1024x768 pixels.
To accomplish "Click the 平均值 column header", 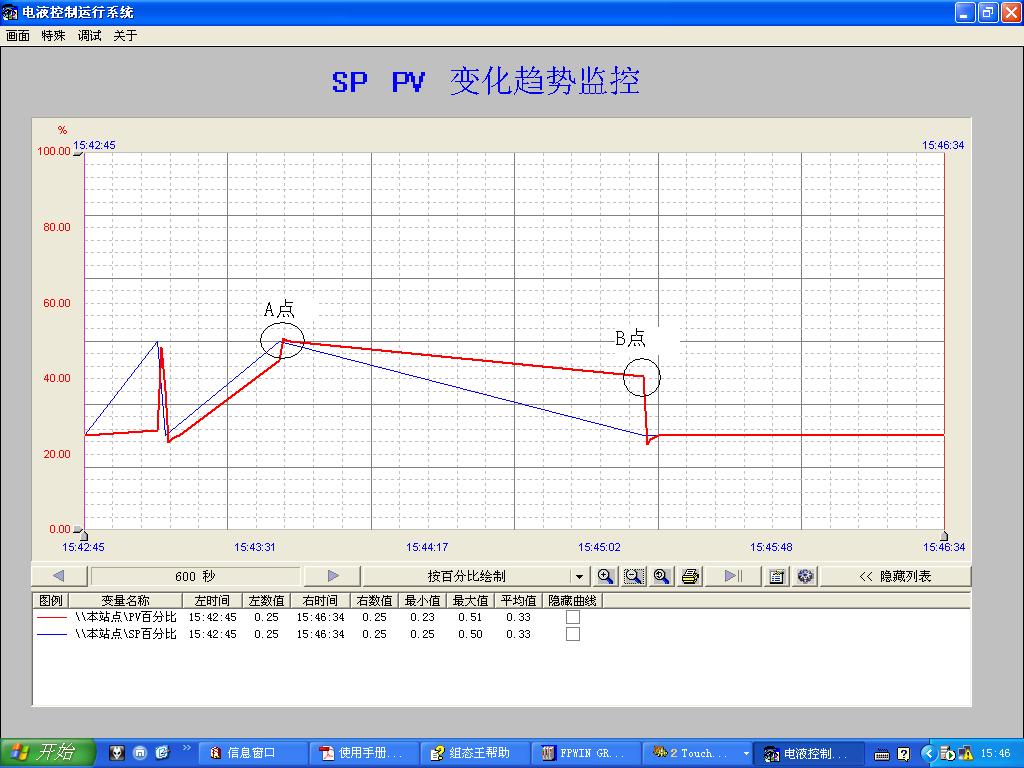I will click(x=519, y=600).
